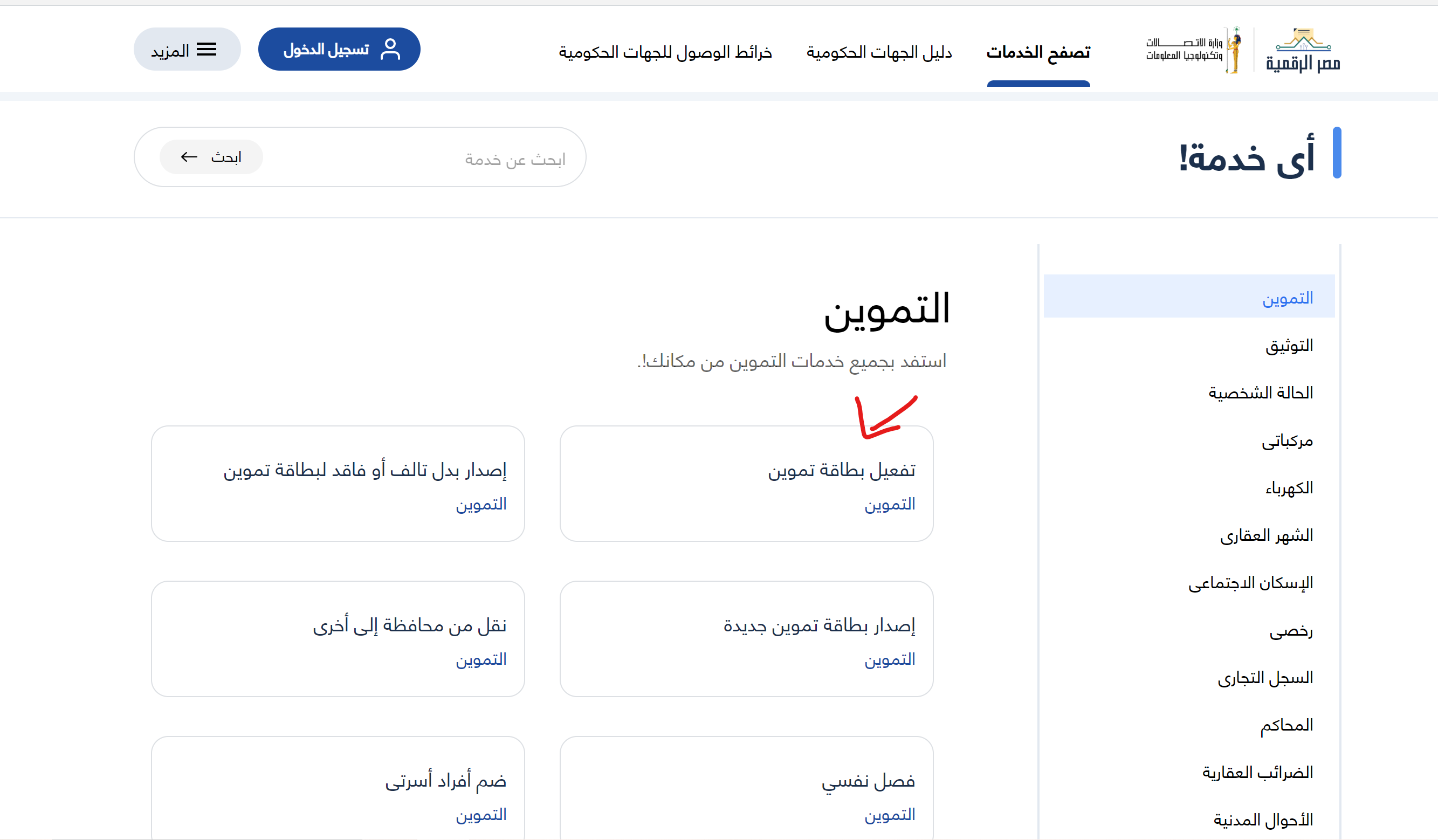Click التموين tag under نقل من محافظة إلى أخرى
1438x840 pixels.
click(481, 660)
